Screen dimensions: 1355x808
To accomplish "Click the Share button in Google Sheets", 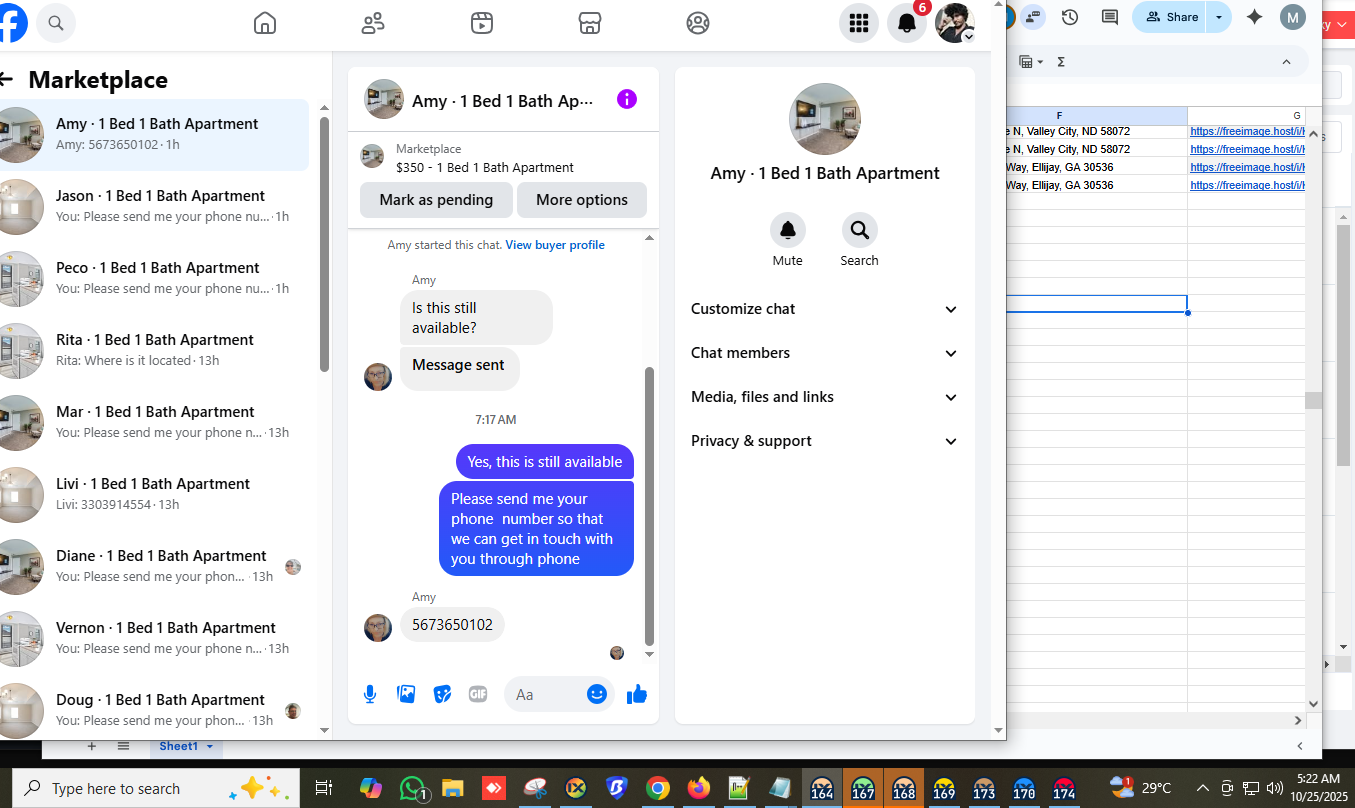I will 1171,17.
